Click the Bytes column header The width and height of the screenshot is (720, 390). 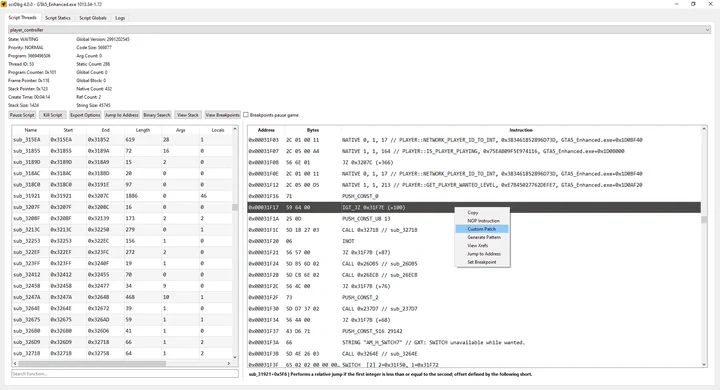313,130
